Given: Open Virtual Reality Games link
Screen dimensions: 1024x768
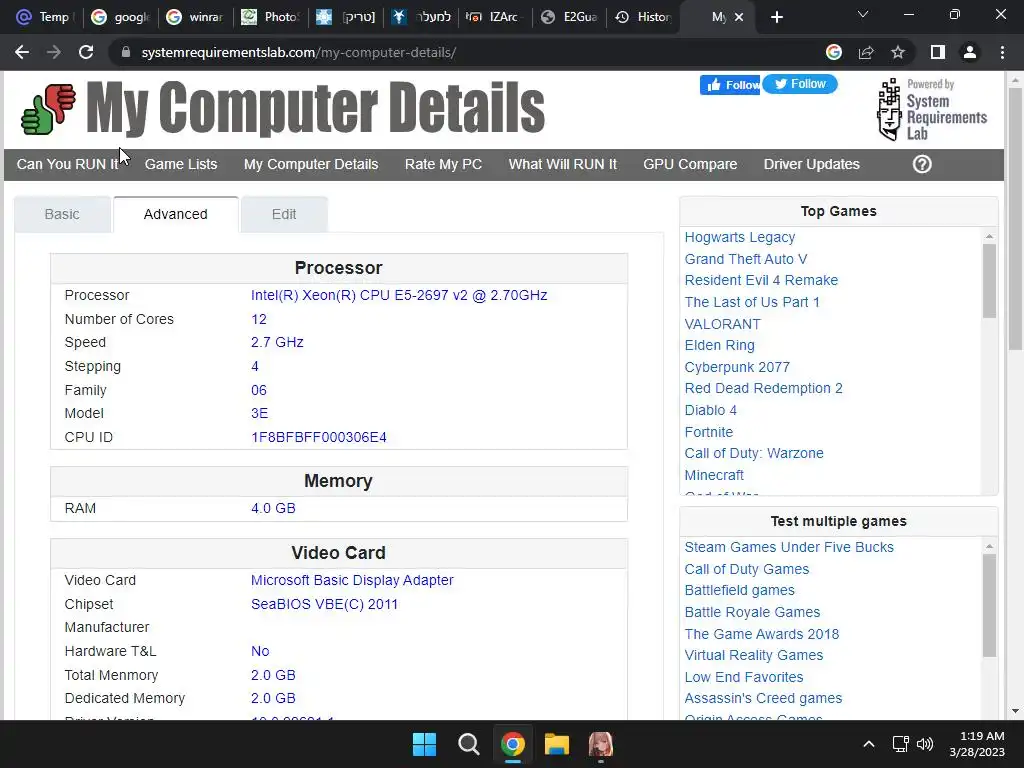Looking at the screenshot, I should [x=754, y=655].
